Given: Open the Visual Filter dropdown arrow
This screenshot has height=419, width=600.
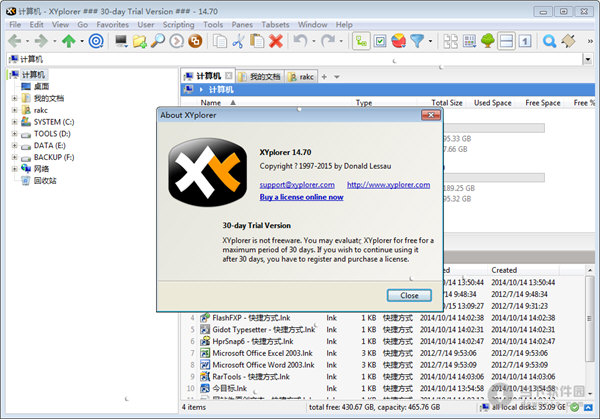Looking at the screenshot, I should (x=430, y=41).
